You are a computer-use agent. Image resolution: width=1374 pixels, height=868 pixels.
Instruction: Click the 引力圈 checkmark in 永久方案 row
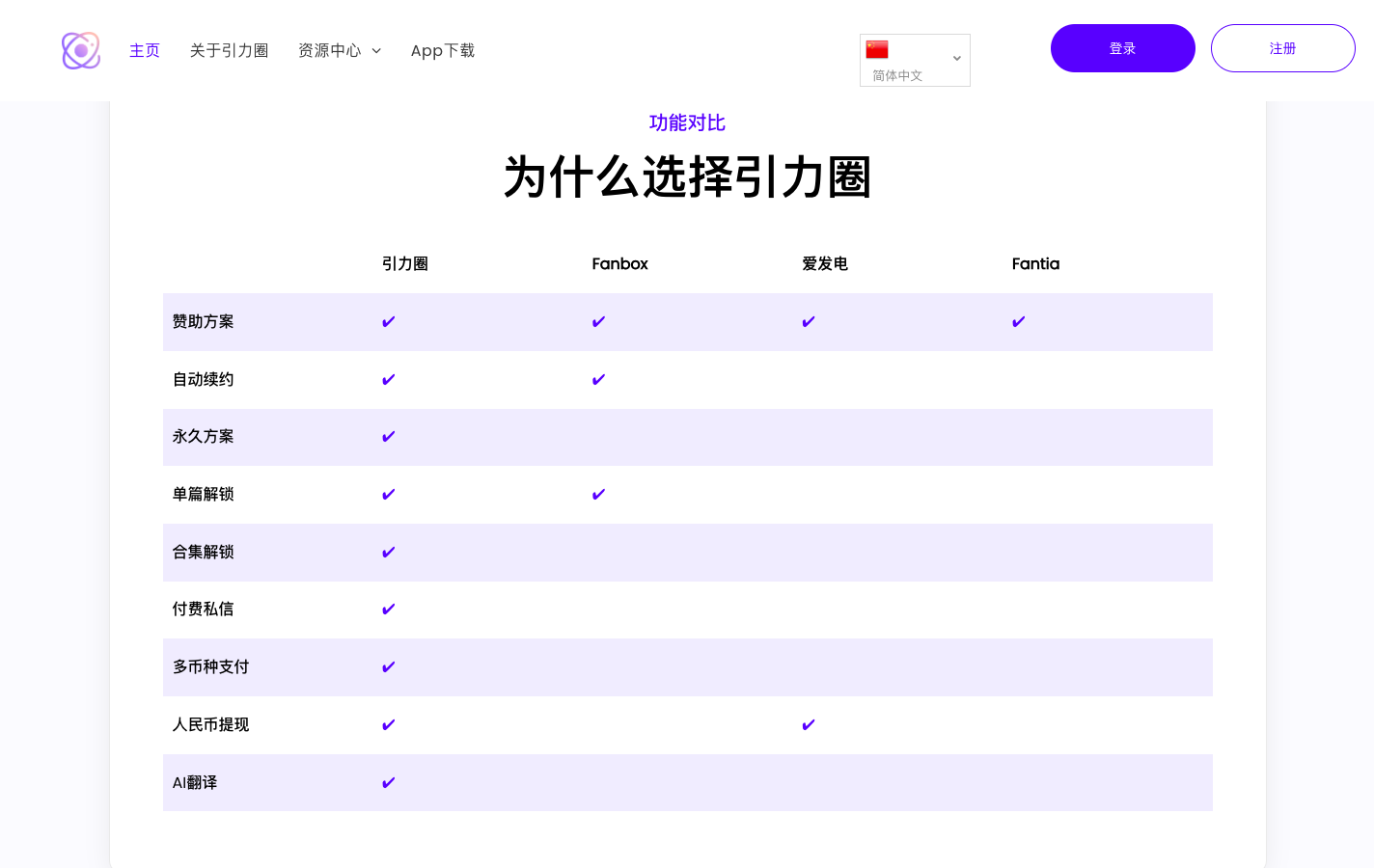pos(389,437)
